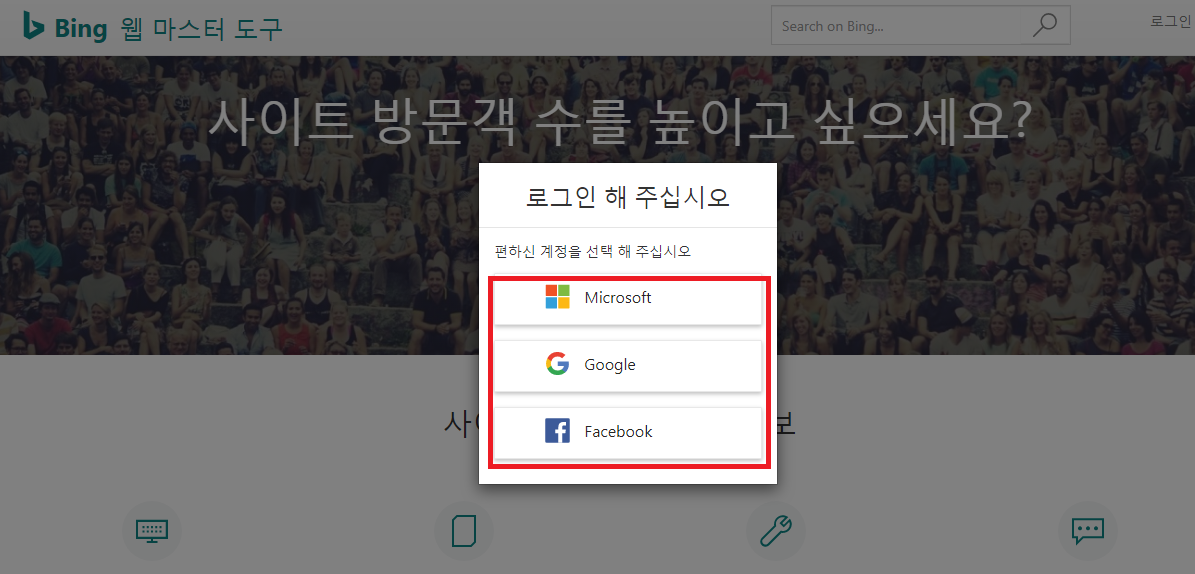Click the 사이트 방문객 수를 높이고 싶으세요? headline
Image resolution: width=1195 pixels, height=574 pixels.
click(620, 120)
